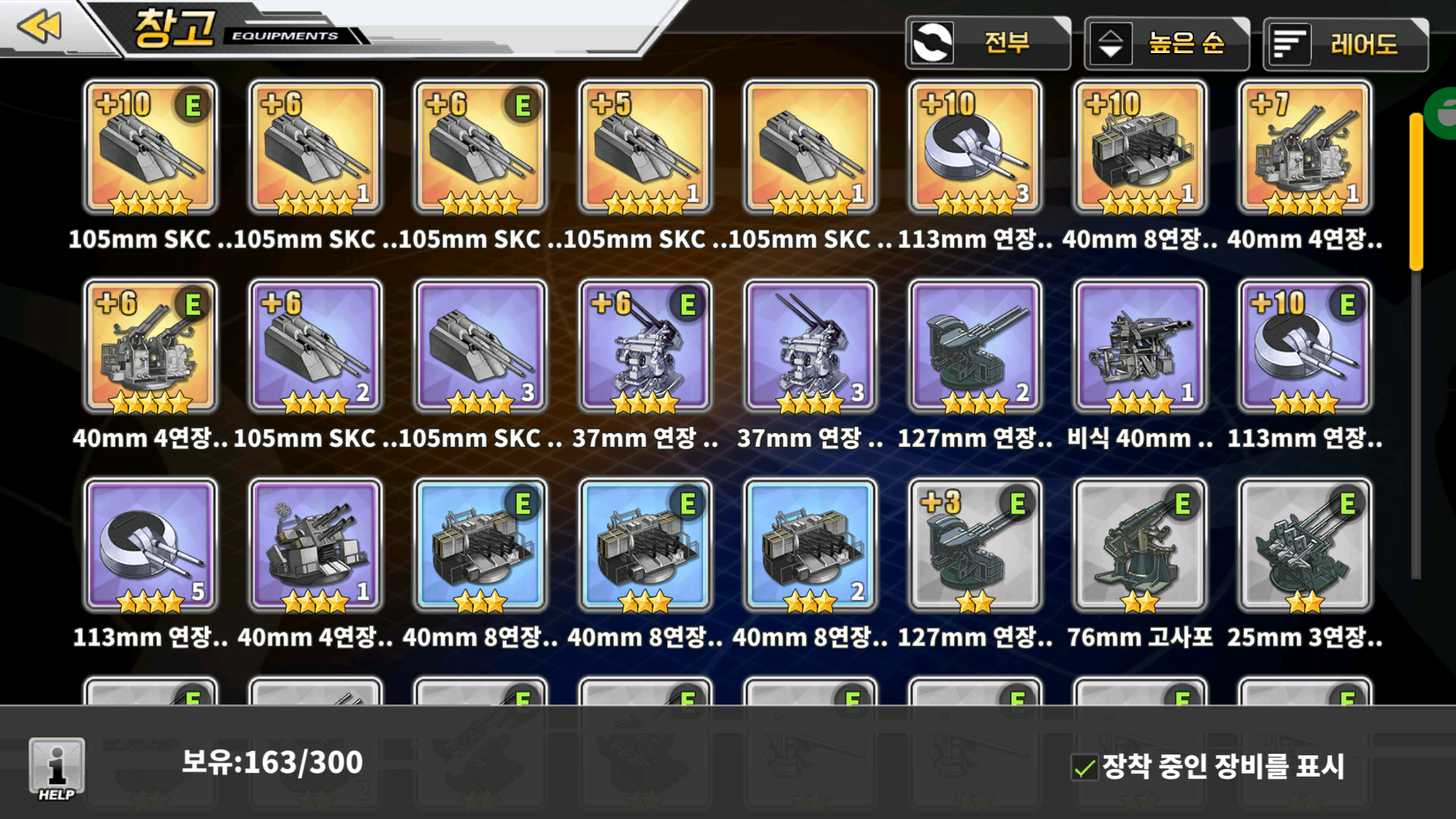This screenshot has width=1456, height=819.
Task: Select the +5 105mm SKC gold turret
Action: [x=645, y=147]
